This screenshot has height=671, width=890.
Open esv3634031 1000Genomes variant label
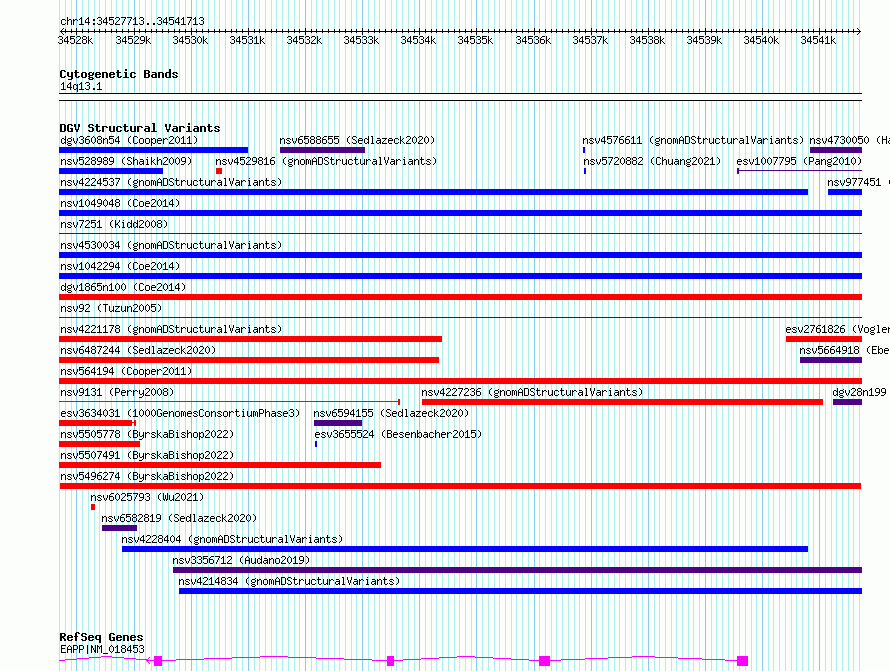[180, 413]
